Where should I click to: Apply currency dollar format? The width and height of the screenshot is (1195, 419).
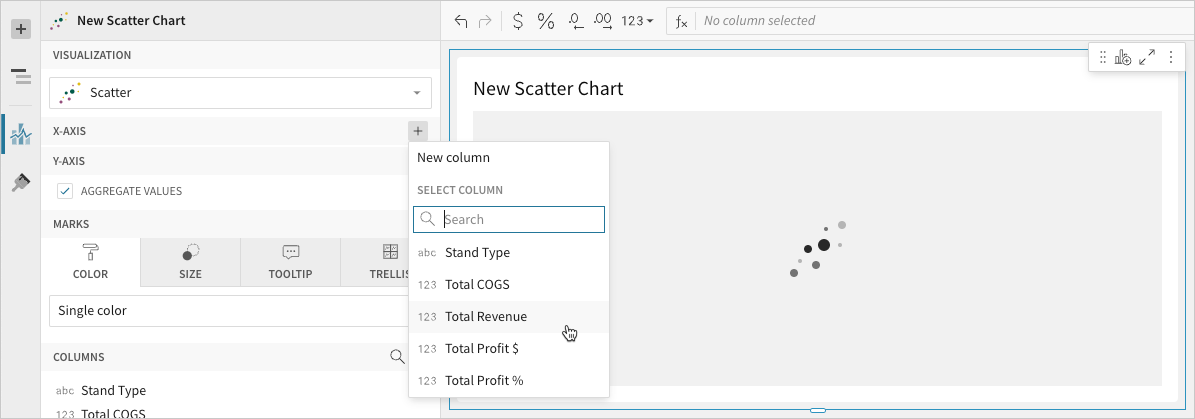pyautogui.click(x=518, y=21)
